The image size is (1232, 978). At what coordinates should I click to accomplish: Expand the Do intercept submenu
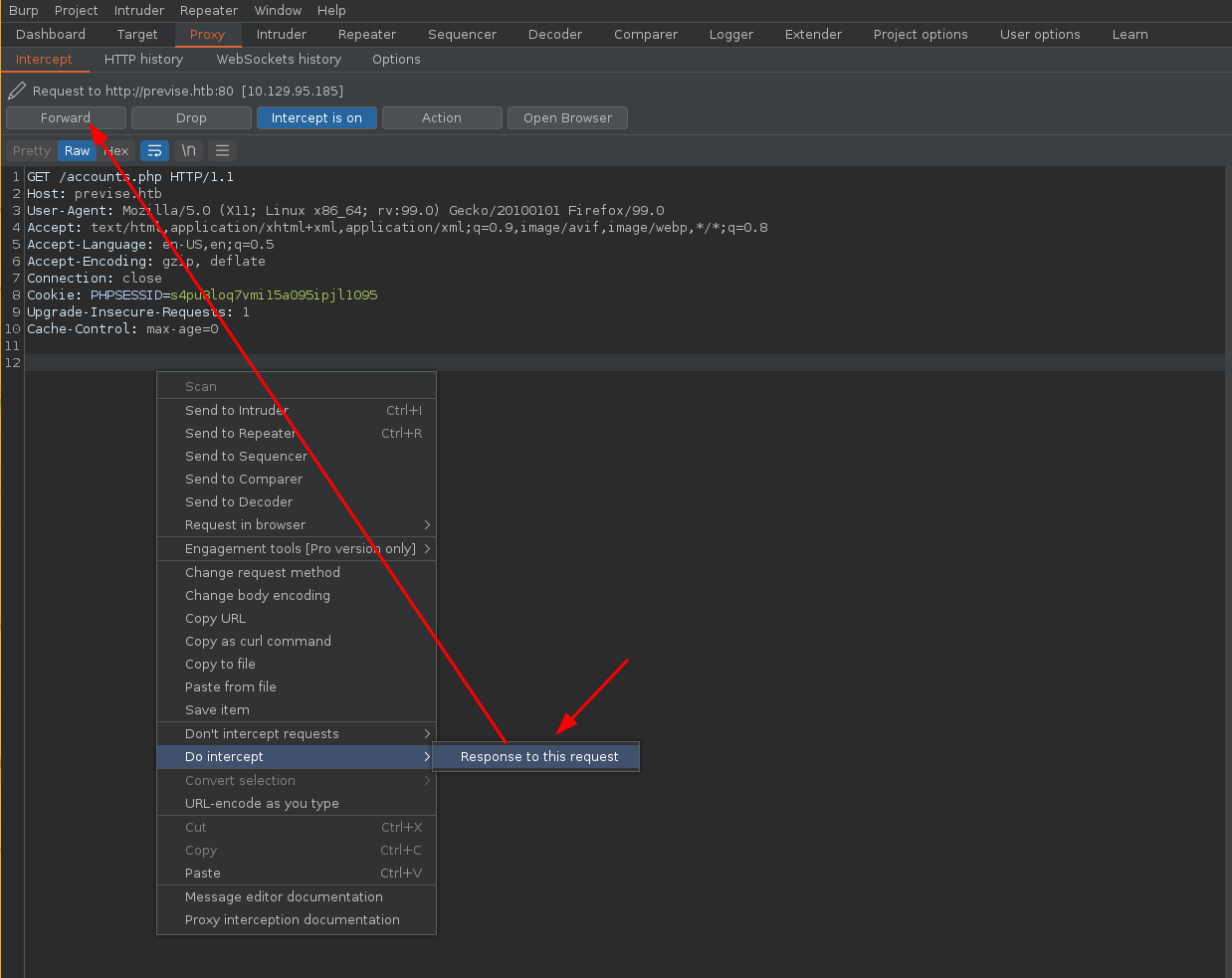297,757
